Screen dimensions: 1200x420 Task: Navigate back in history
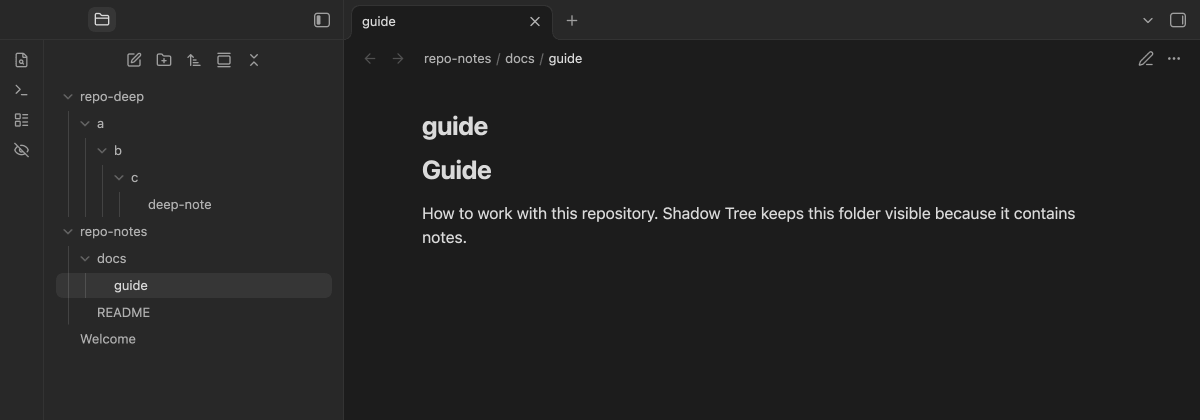click(370, 59)
